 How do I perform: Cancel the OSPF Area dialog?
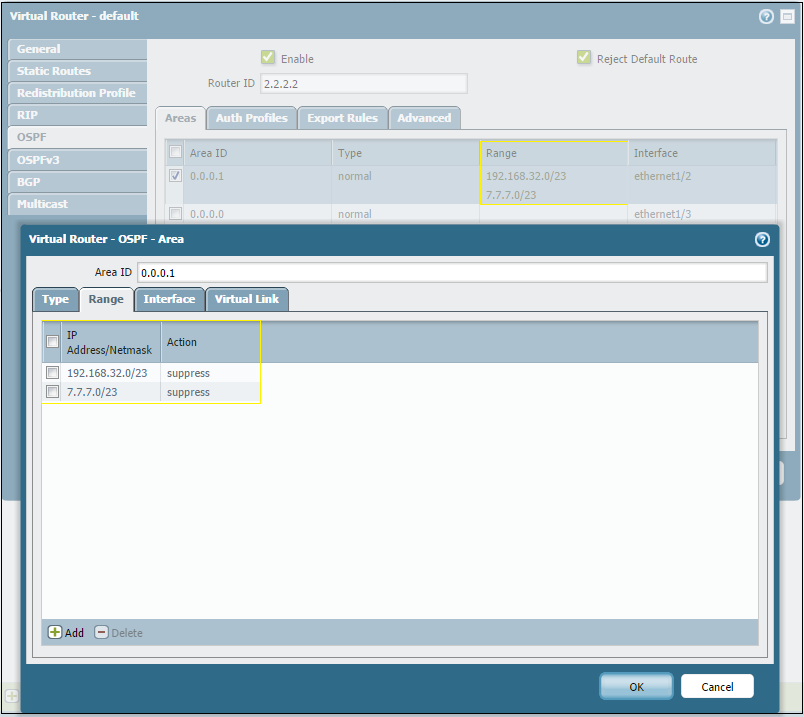coord(717,686)
